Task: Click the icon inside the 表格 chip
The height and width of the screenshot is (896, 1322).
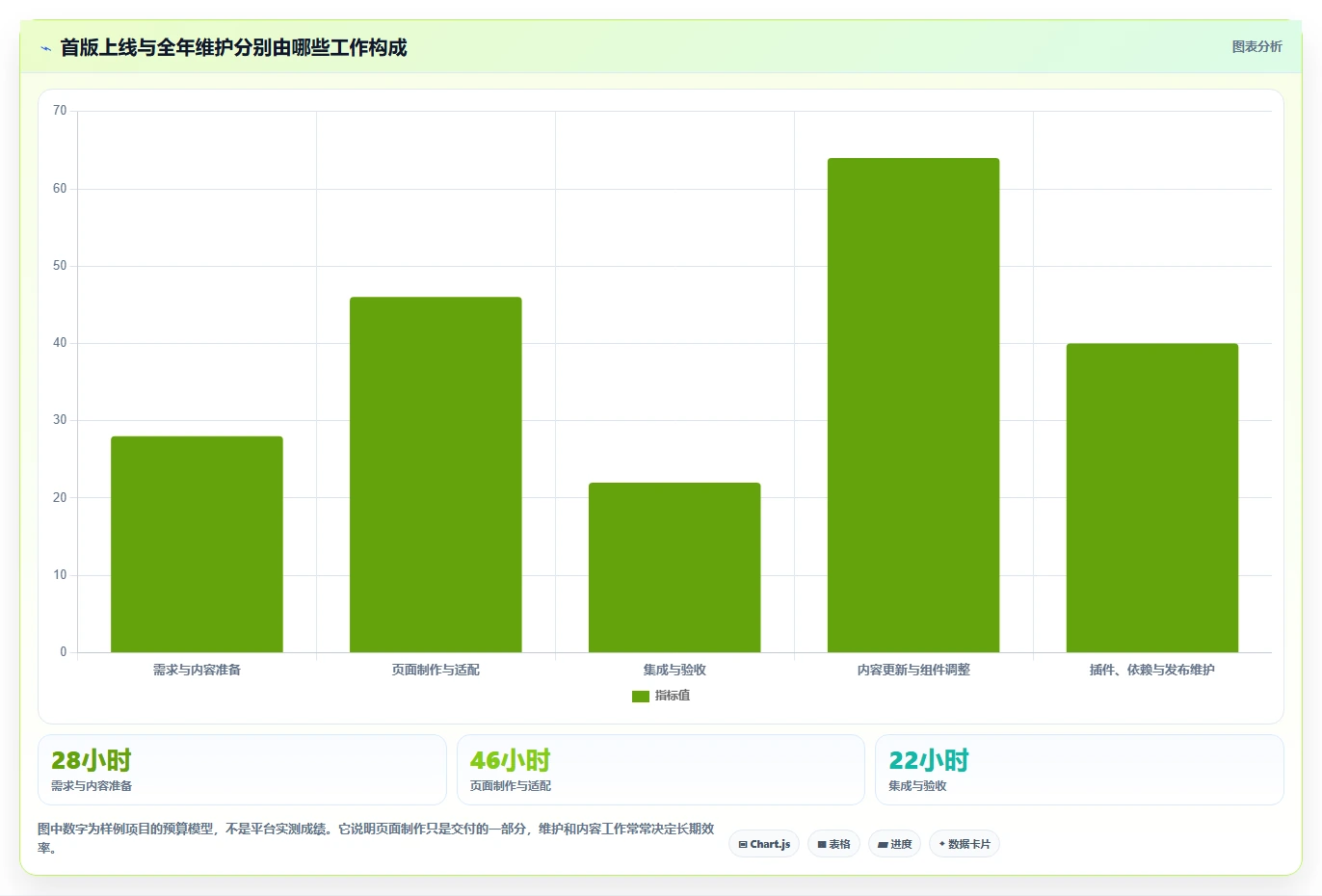Action: 822,845
